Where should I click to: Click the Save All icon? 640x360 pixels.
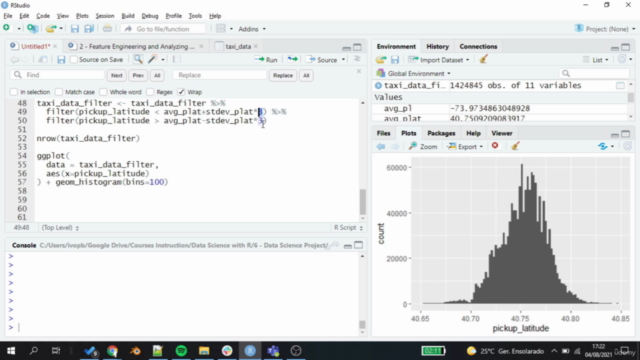pyautogui.click(x=89, y=29)
